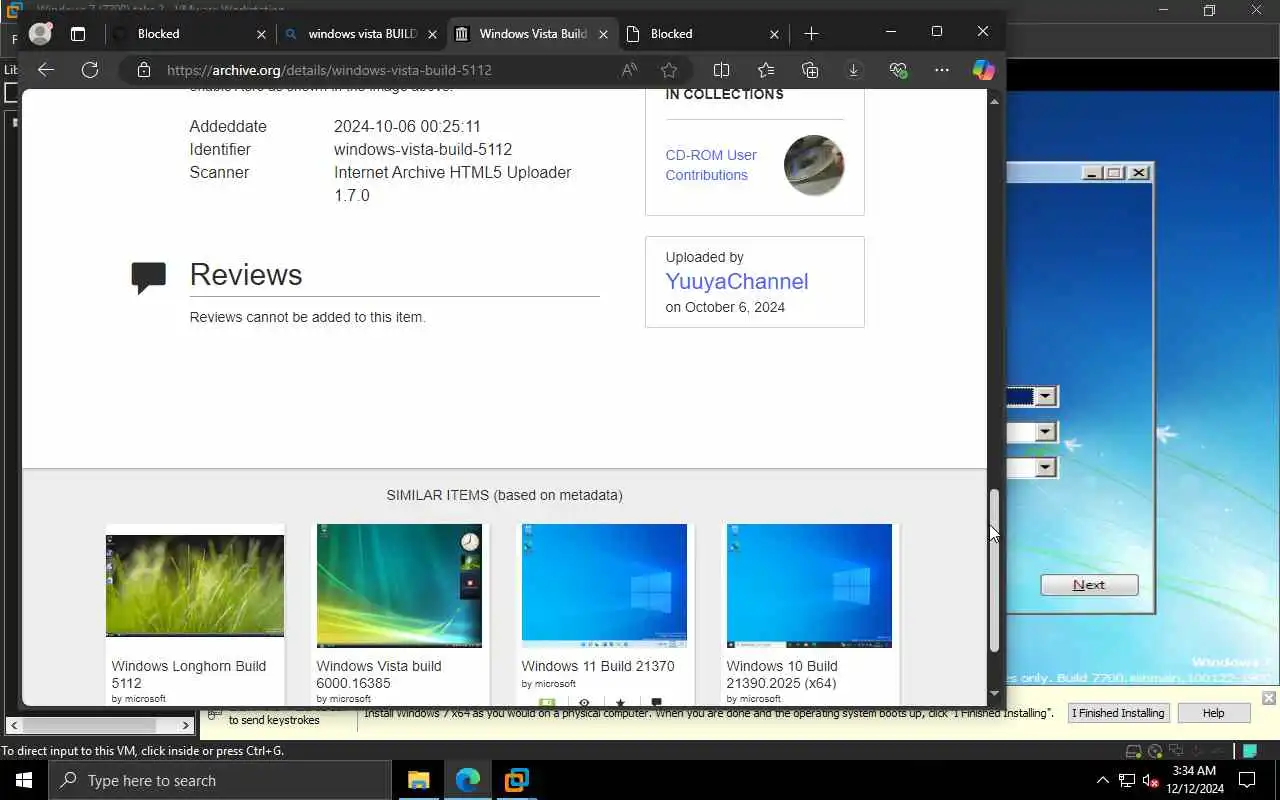View site information lock icon
Screen dimensions: 1280x800
pos(144,70)
